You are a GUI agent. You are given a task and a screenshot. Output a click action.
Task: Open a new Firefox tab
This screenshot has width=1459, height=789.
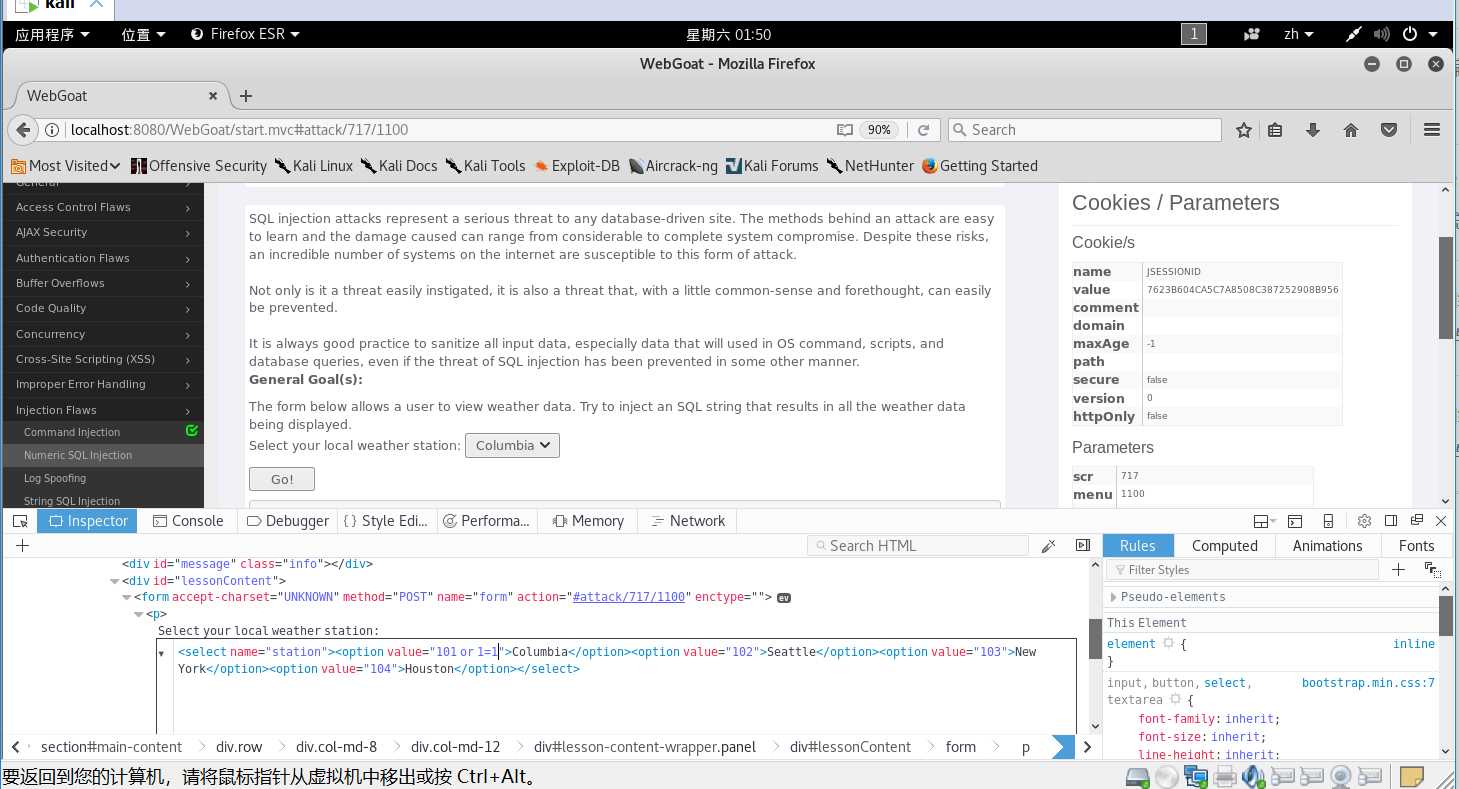(x=246, y=96)
